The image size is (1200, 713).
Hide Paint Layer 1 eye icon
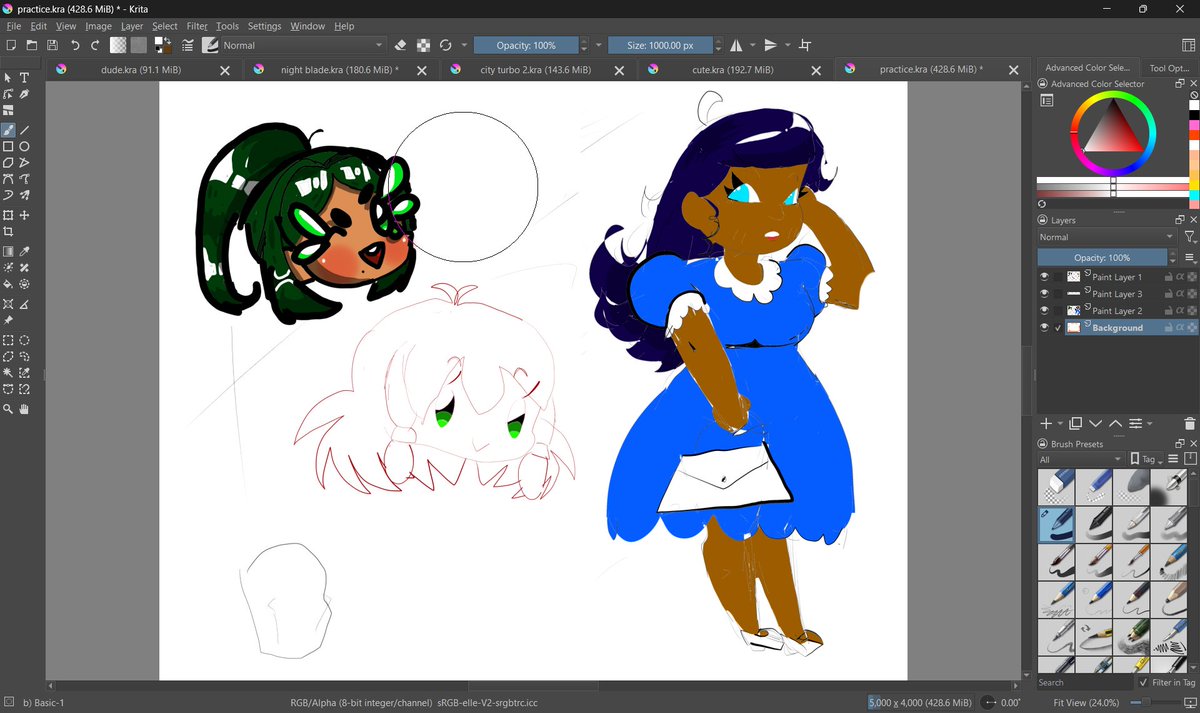pyautogui.click(x=1045, y=277)
